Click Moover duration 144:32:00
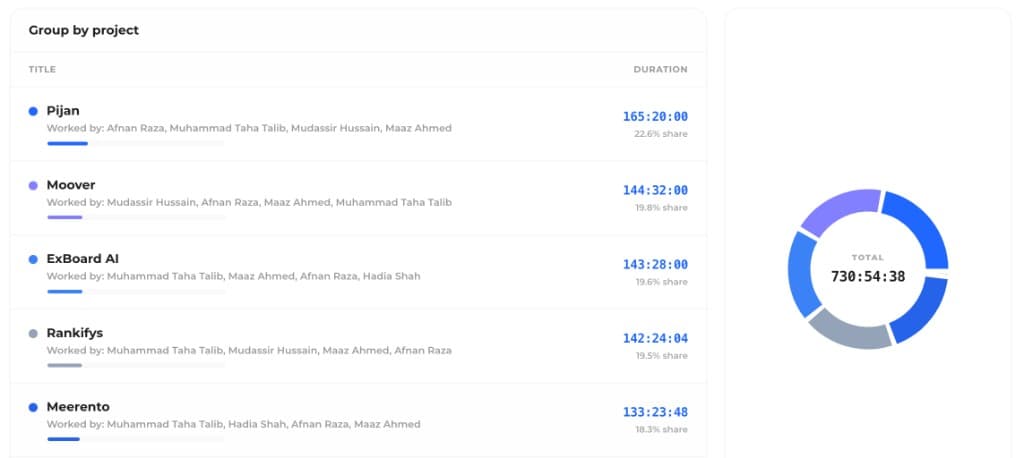 click(655, 190)
